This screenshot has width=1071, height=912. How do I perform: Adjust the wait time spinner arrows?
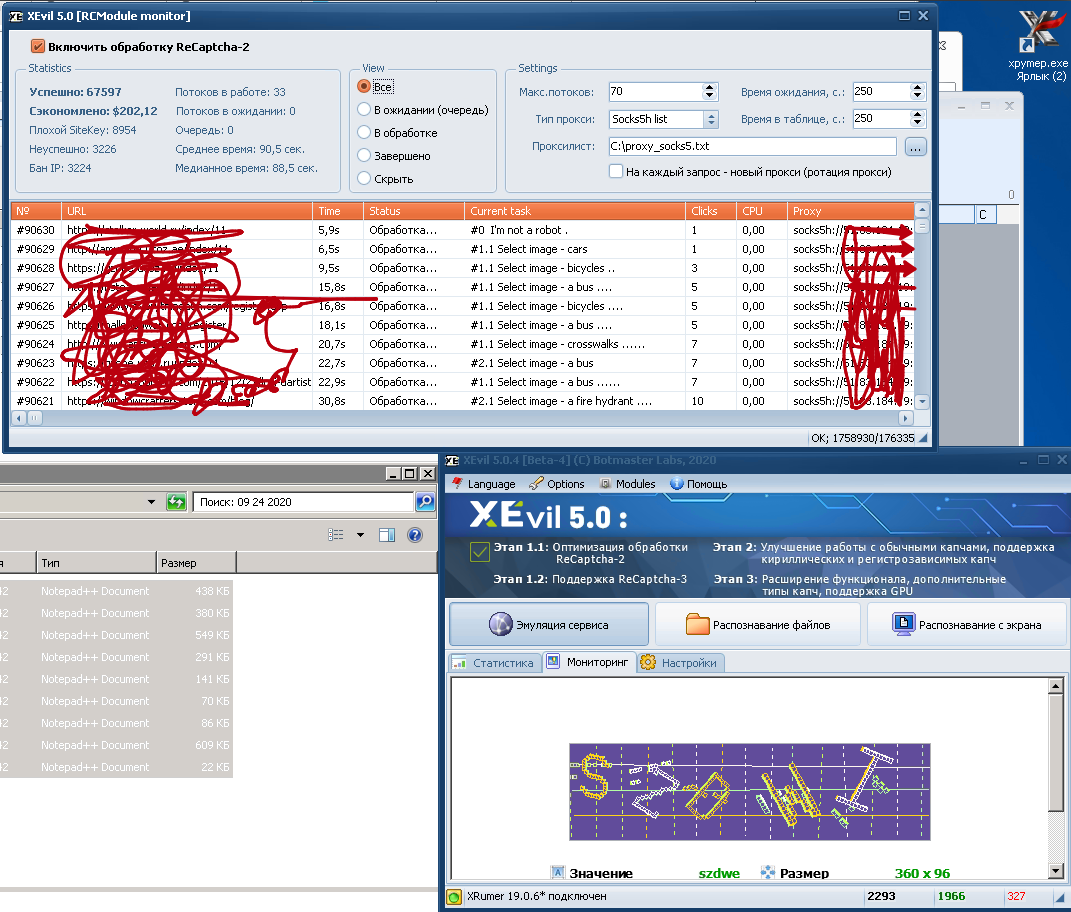pyautogui.click(x=917, y=91)
